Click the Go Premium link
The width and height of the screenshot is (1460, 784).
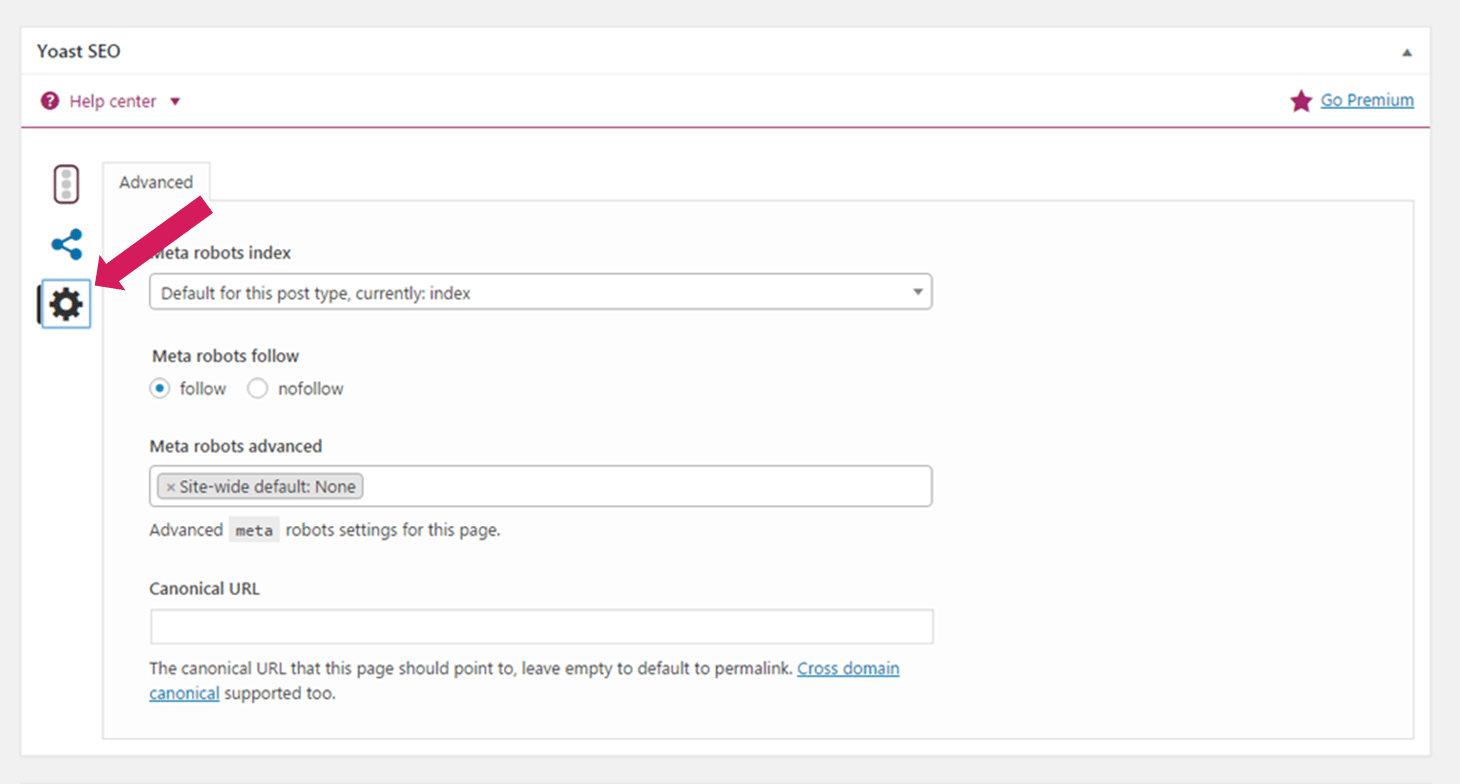coord(1367,100)
